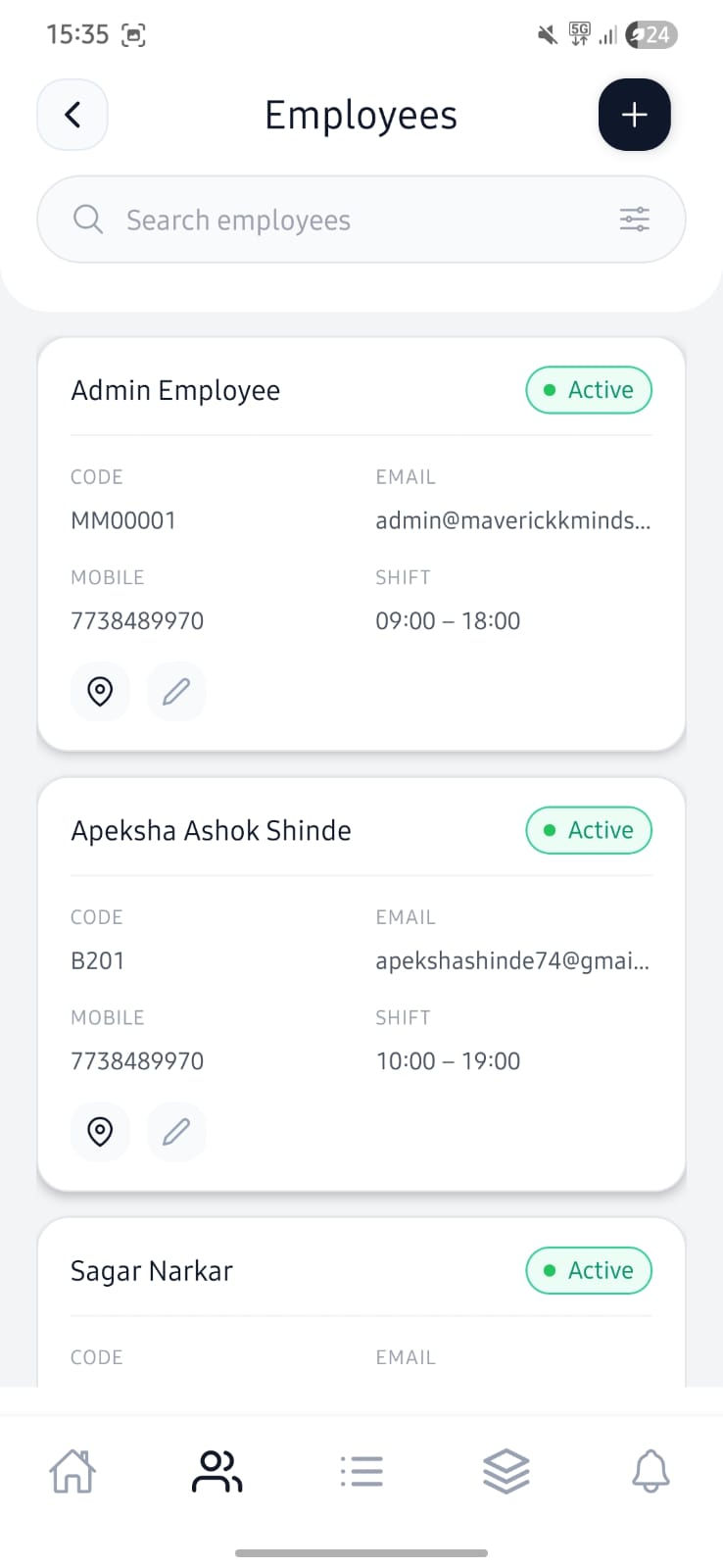This screenshot has height=1568, width=723.
Task: Tap the back arrow button
Action: point(72,115)
